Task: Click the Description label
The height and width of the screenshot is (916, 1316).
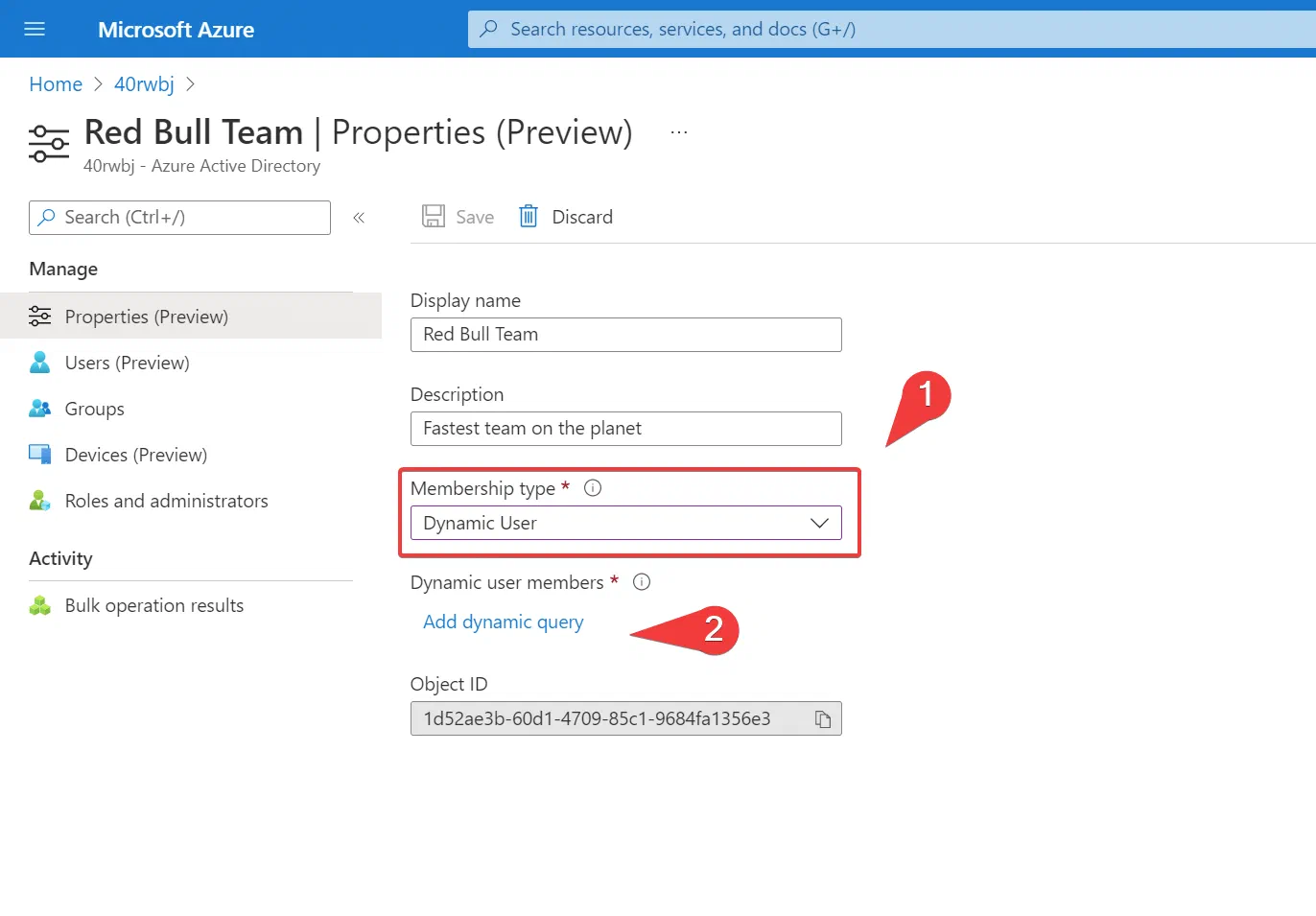Action: [x=457, y=394]
